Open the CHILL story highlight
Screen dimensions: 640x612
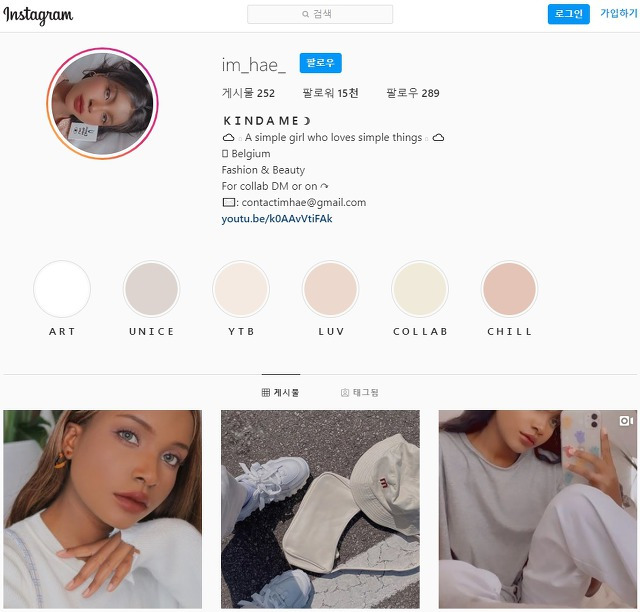(x=509, y=289)
